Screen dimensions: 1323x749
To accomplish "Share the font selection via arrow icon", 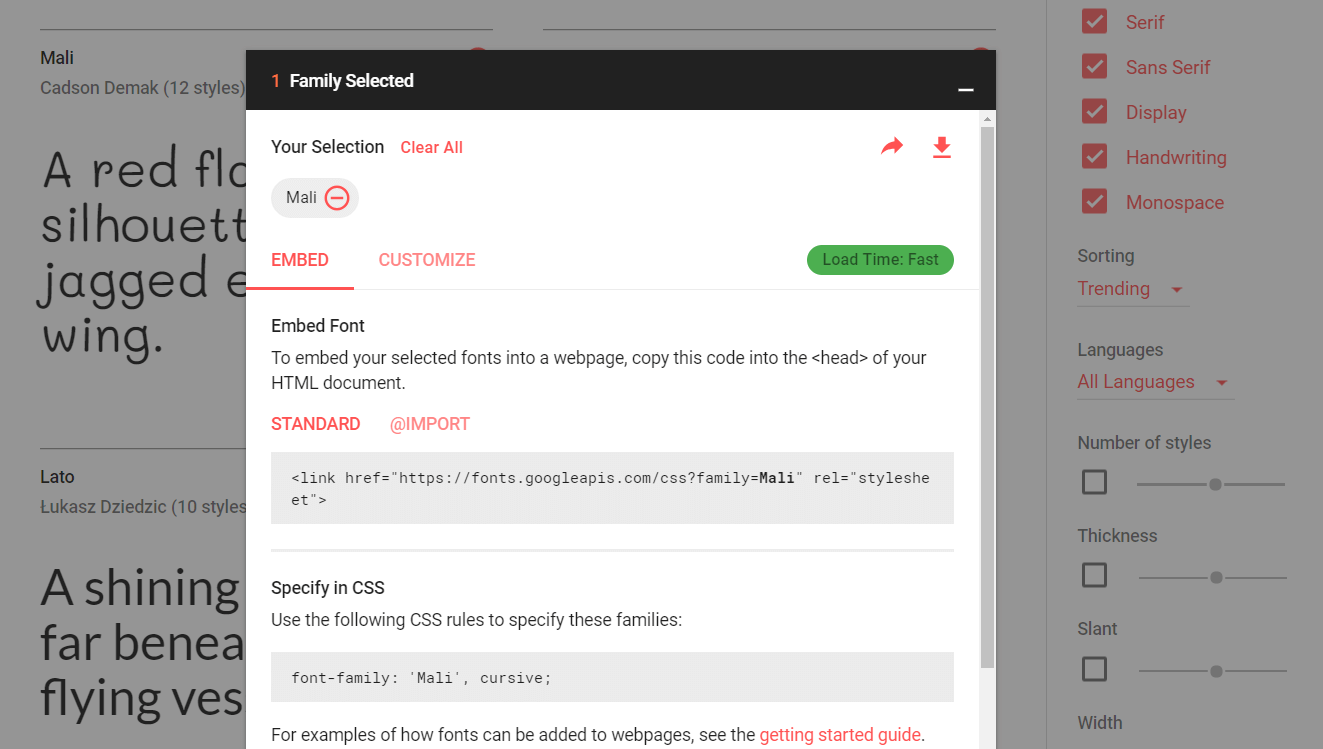I will (x=891, y=147).
